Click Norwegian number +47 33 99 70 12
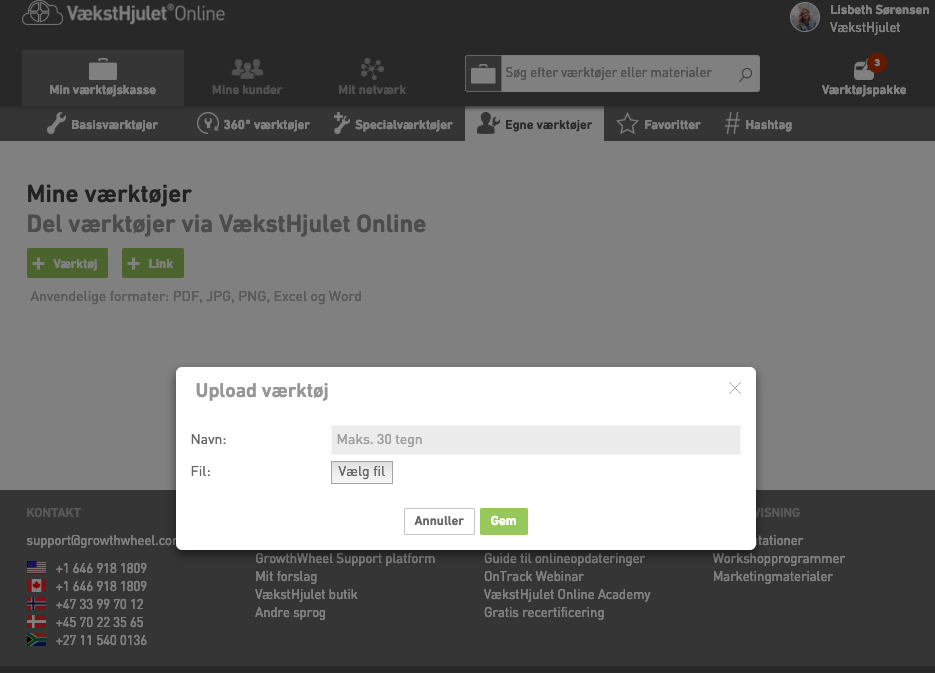Image resolution: width=935 pixels, height=673 pixels. [x=100, y=604]
